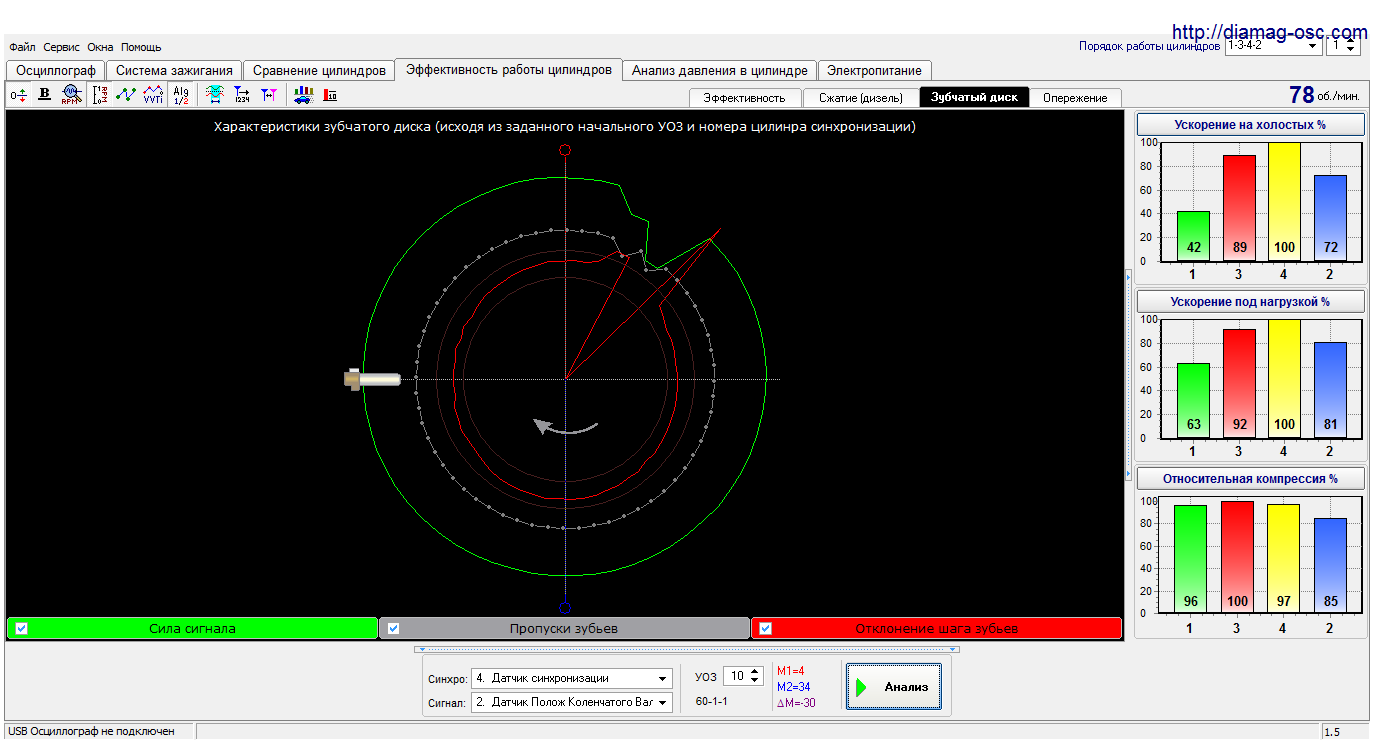Switch to the Осциллограф tab
The height and width of the screenshot is (744, 1382).
pos(56,70)
